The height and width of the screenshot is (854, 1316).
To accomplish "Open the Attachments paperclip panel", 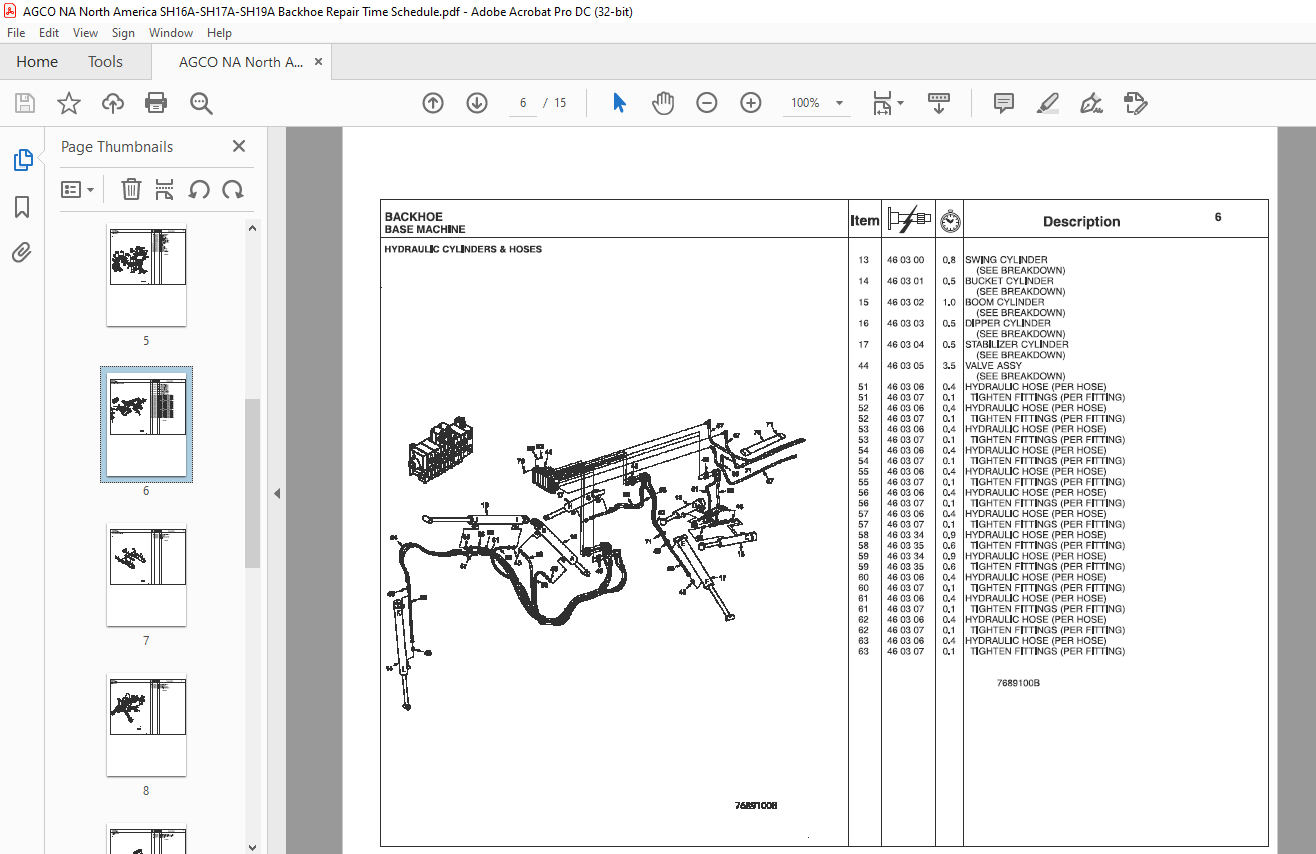I will pos(22,253).
